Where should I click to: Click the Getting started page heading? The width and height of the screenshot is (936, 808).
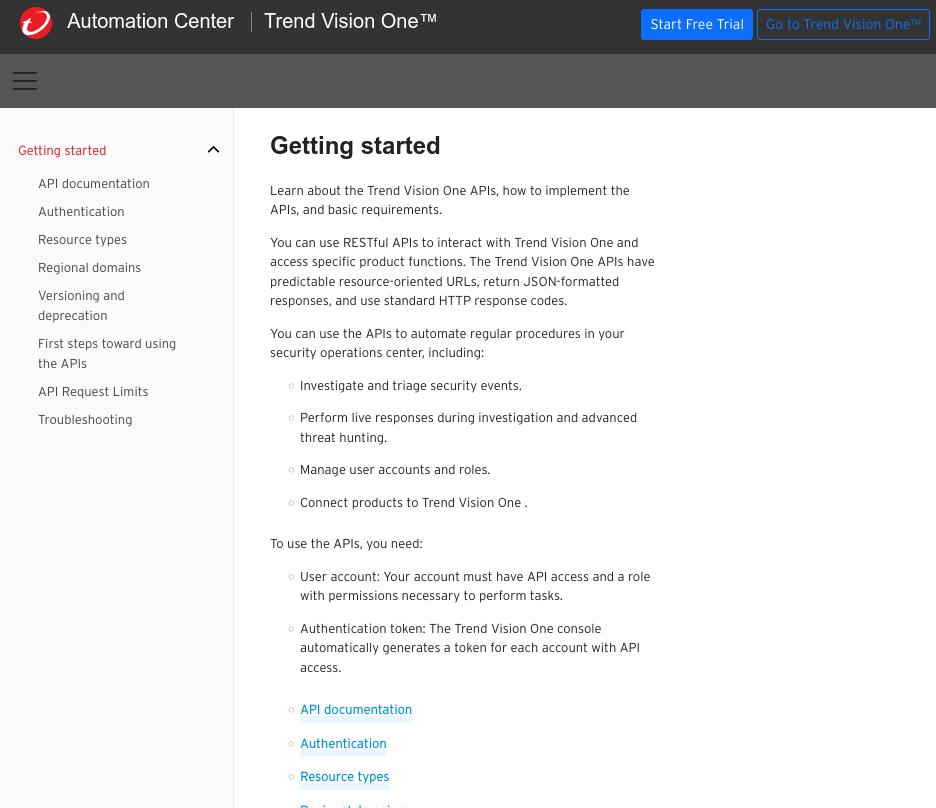355,146
